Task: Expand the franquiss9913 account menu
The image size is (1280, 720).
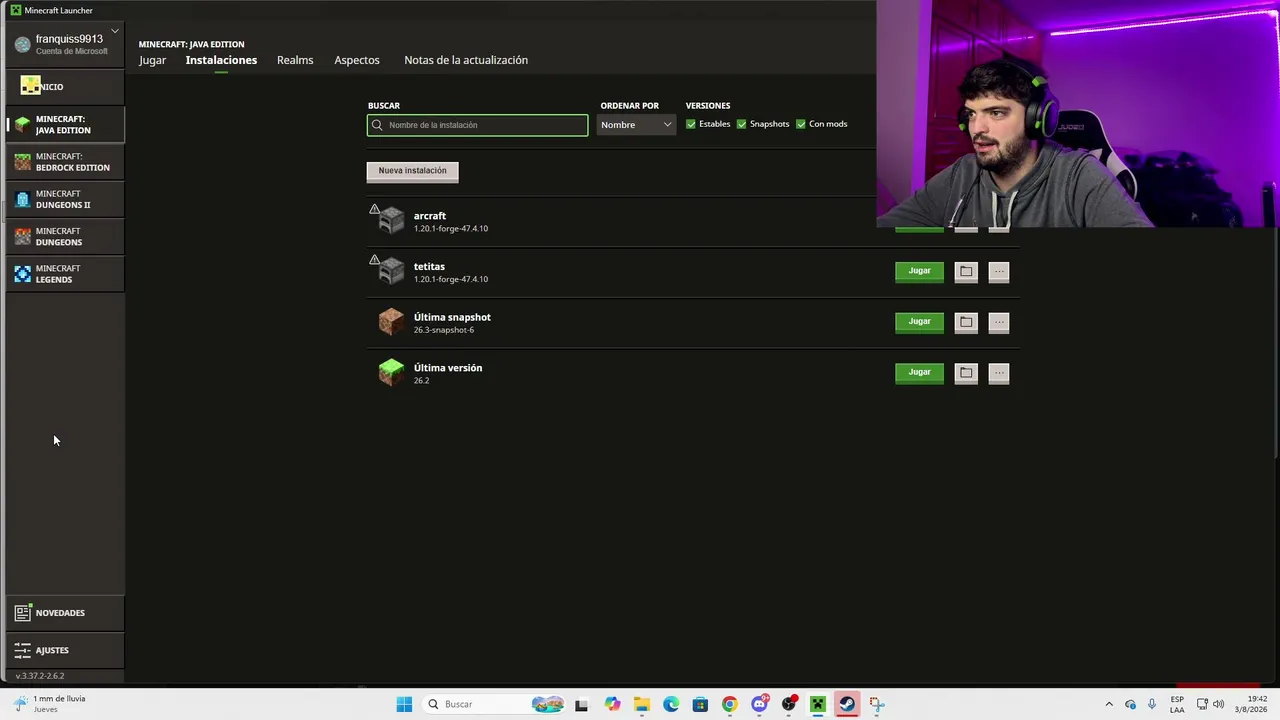Action: pyautogui.click(x=115, y=31)
